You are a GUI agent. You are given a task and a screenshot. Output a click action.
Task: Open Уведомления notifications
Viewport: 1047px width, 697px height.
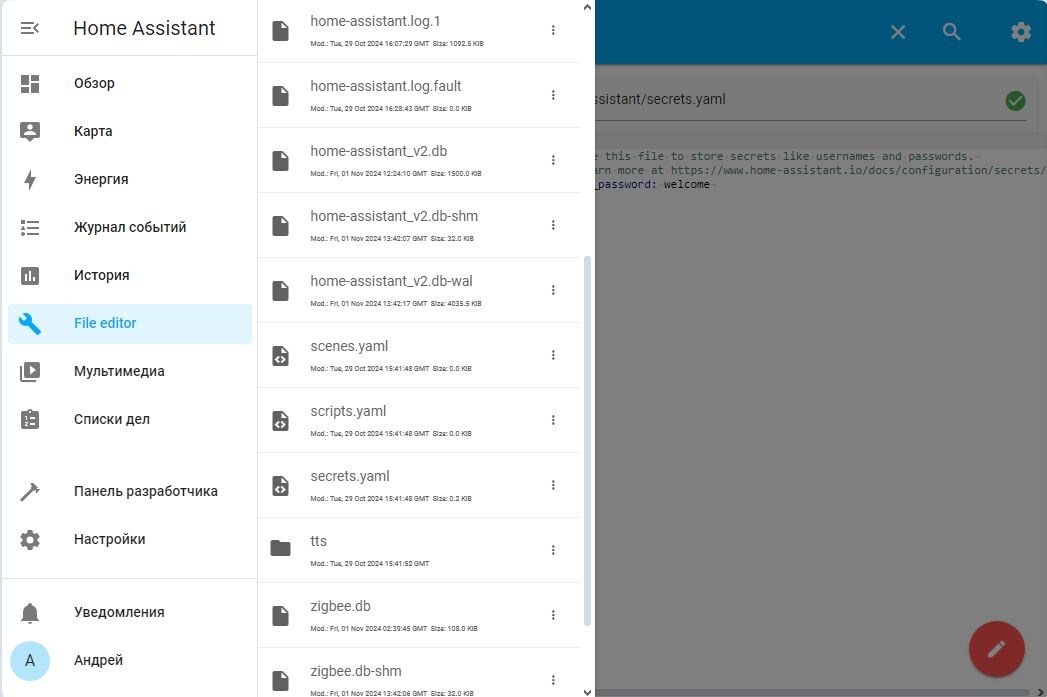click(x=130, y=613)
